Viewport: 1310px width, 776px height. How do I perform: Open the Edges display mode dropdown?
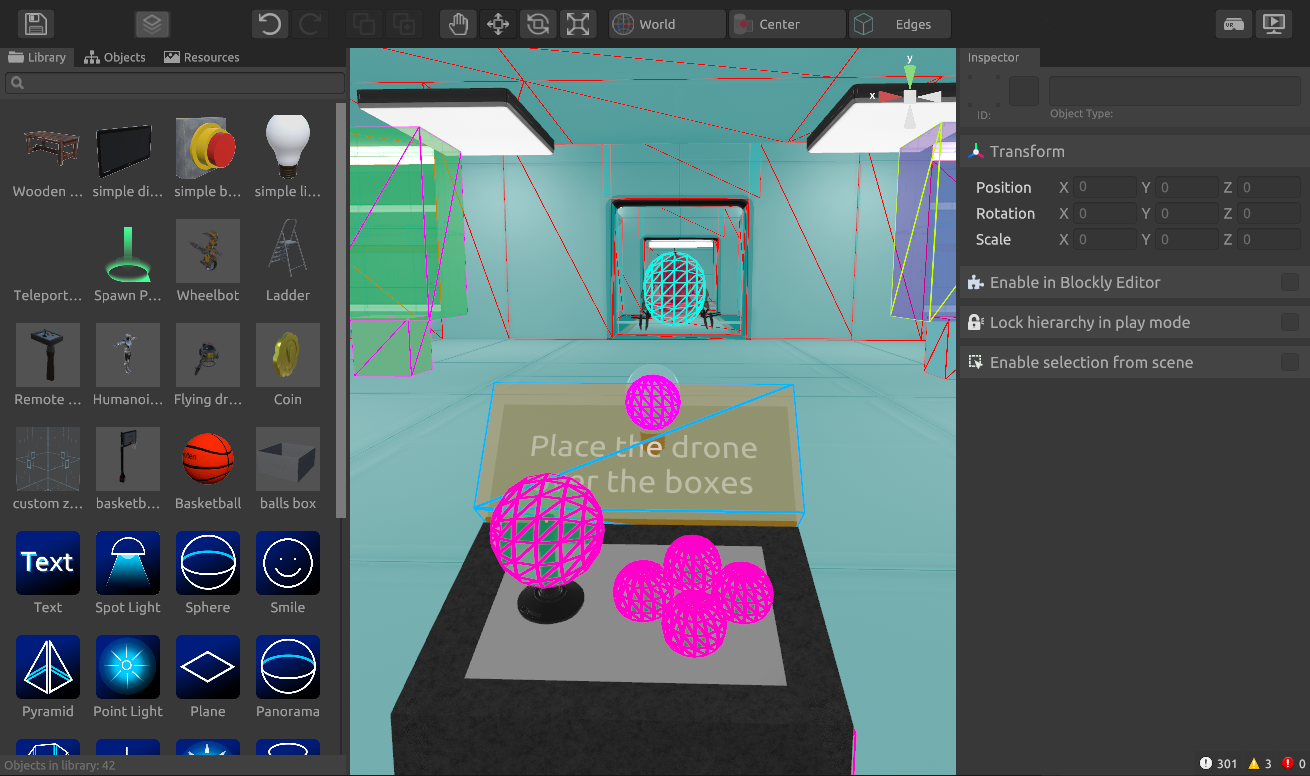coord(900,24)
